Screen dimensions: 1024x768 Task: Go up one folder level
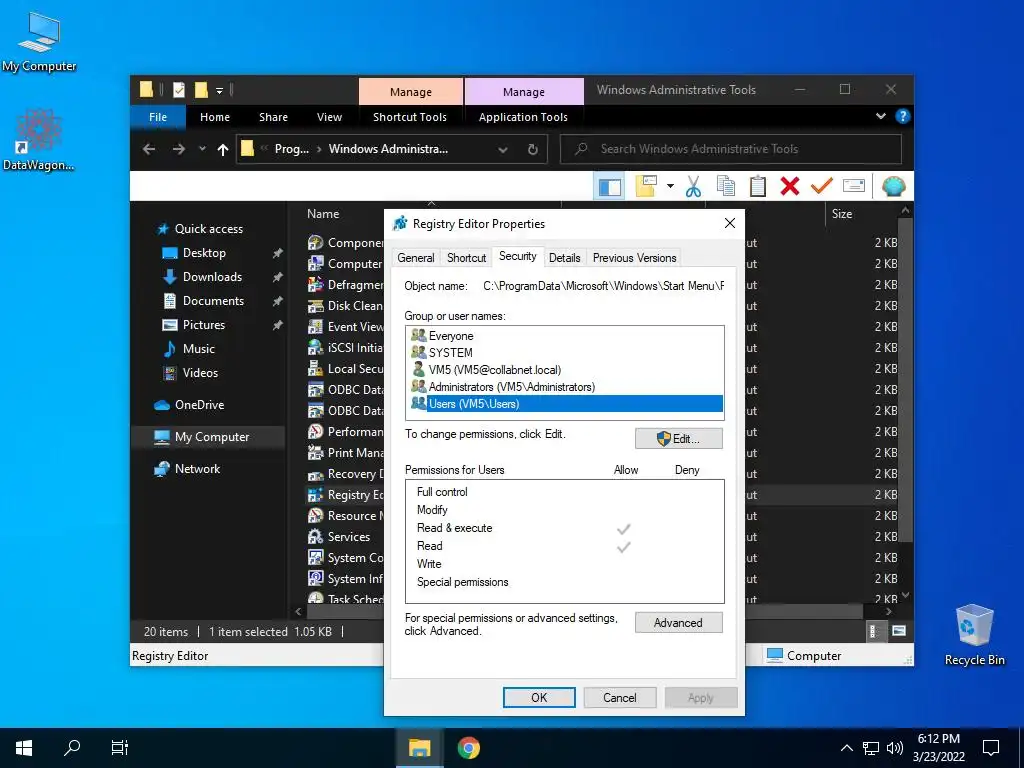pos(223,150)
